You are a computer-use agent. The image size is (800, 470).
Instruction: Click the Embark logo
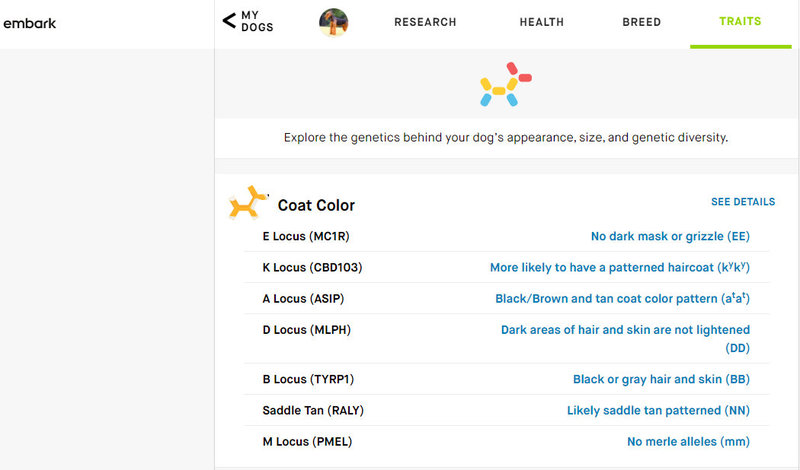click(30, 23)
